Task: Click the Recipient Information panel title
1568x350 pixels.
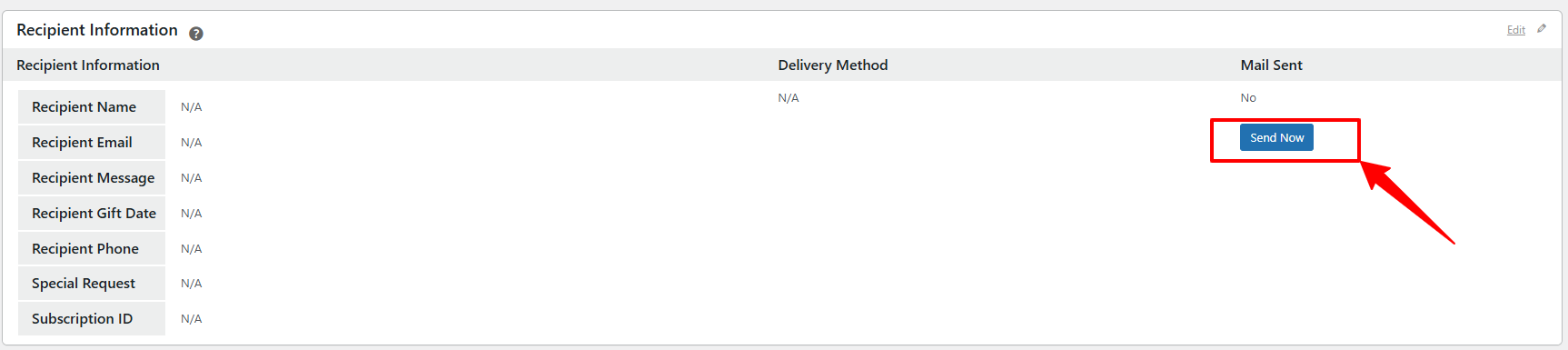Action: coord(97,30)
